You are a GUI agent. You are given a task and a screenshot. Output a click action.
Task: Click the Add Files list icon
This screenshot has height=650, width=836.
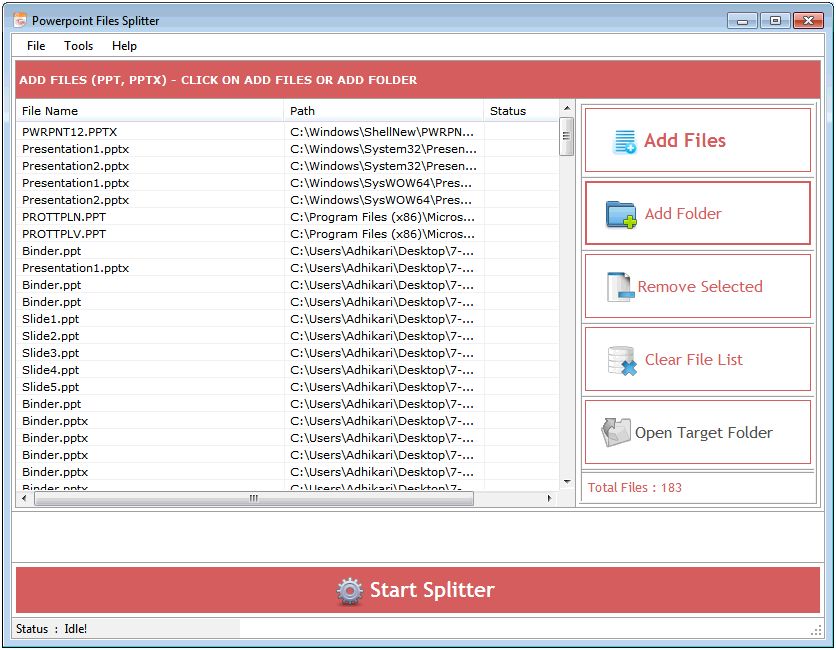point(624,141)
